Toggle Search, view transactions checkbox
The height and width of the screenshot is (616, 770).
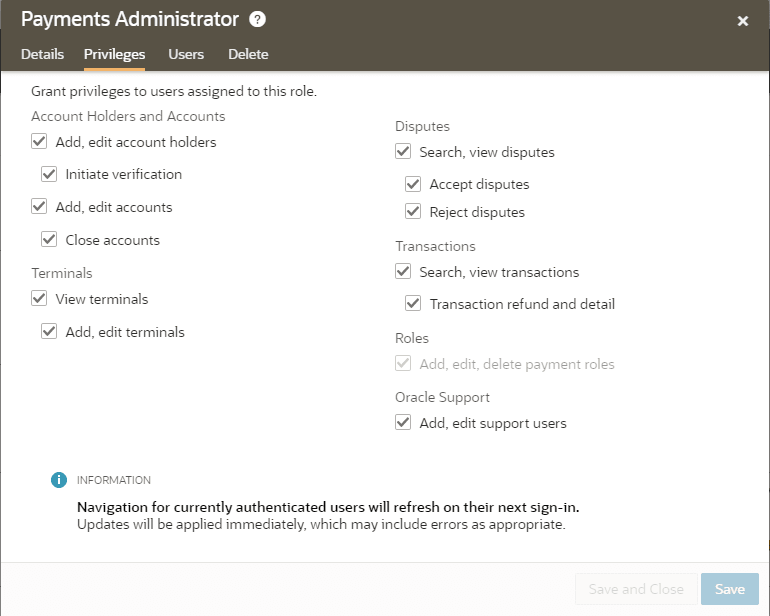click(404, 272)
